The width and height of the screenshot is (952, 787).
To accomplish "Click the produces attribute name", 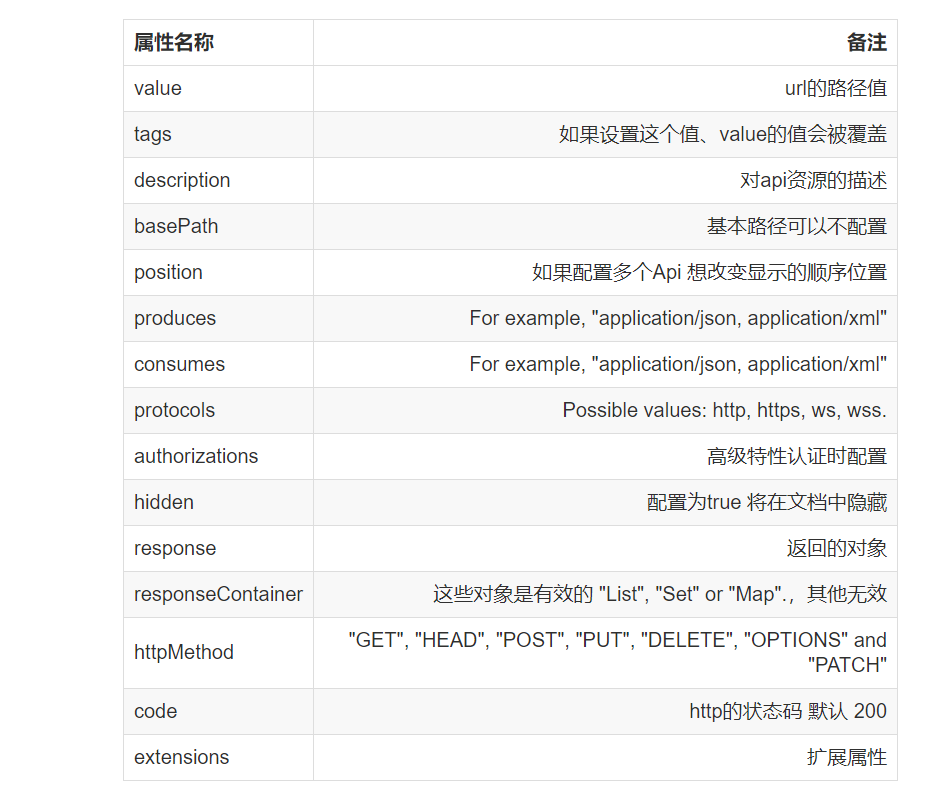I will (x=175, y=318).
